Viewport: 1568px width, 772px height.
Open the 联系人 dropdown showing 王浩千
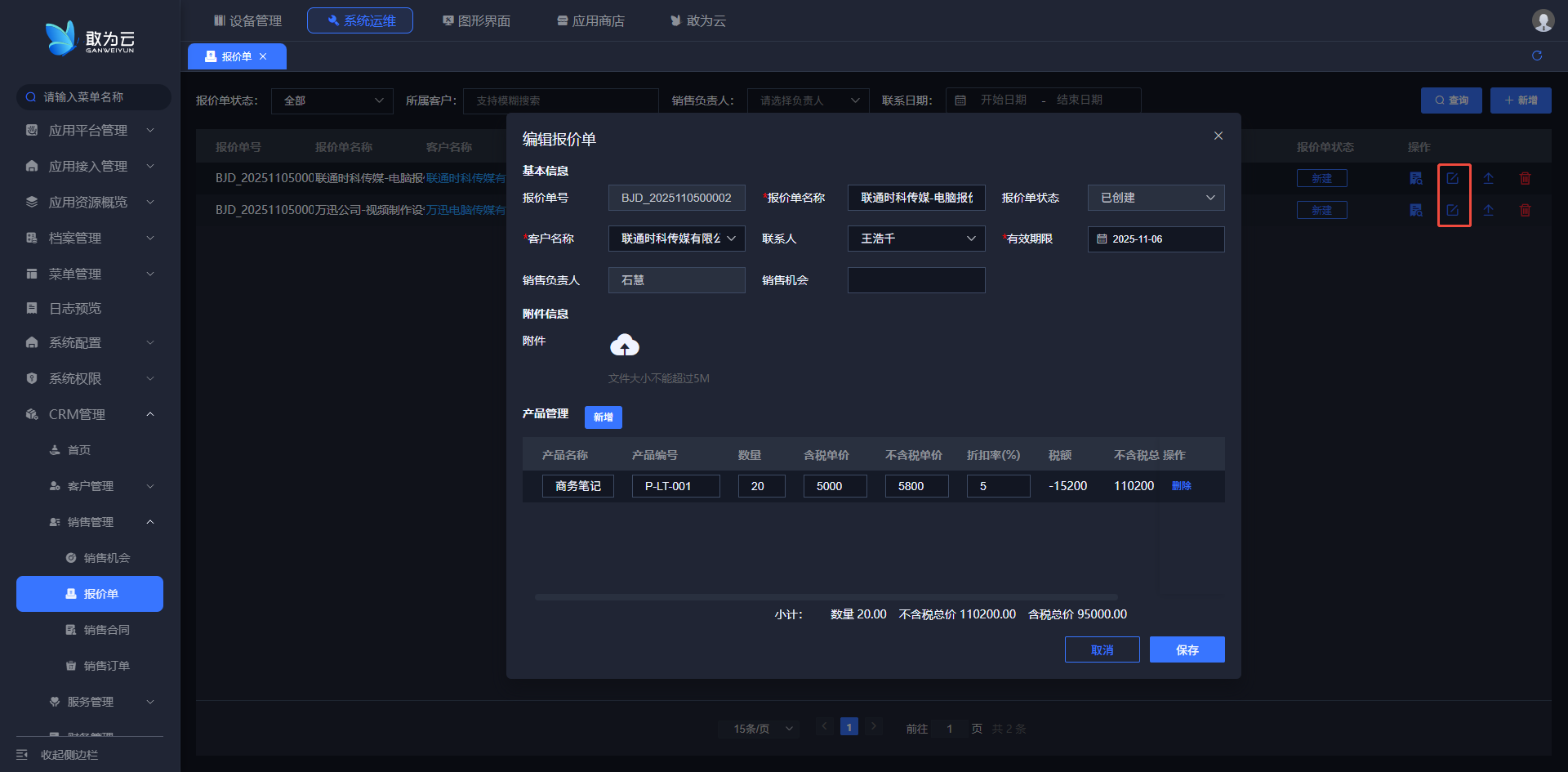point(916,239)
